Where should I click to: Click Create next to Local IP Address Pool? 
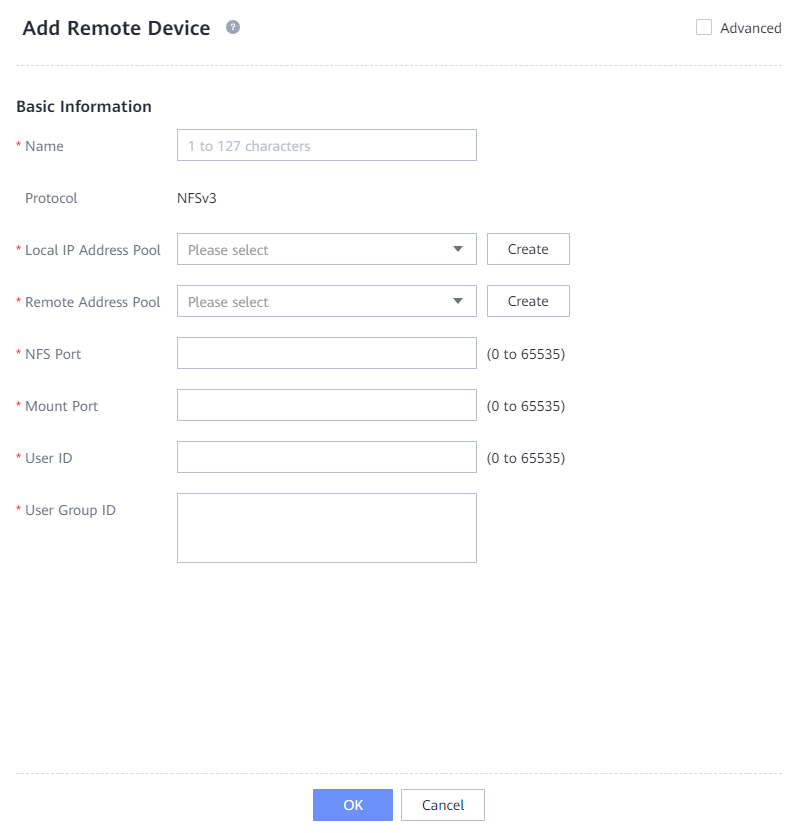tap(528, 249)
